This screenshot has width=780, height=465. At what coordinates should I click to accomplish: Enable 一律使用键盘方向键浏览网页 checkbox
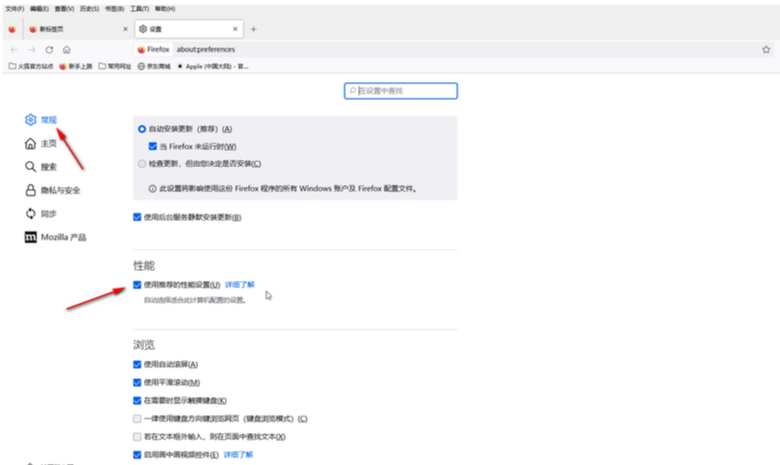pyautogui.click(x=137, y=419)
